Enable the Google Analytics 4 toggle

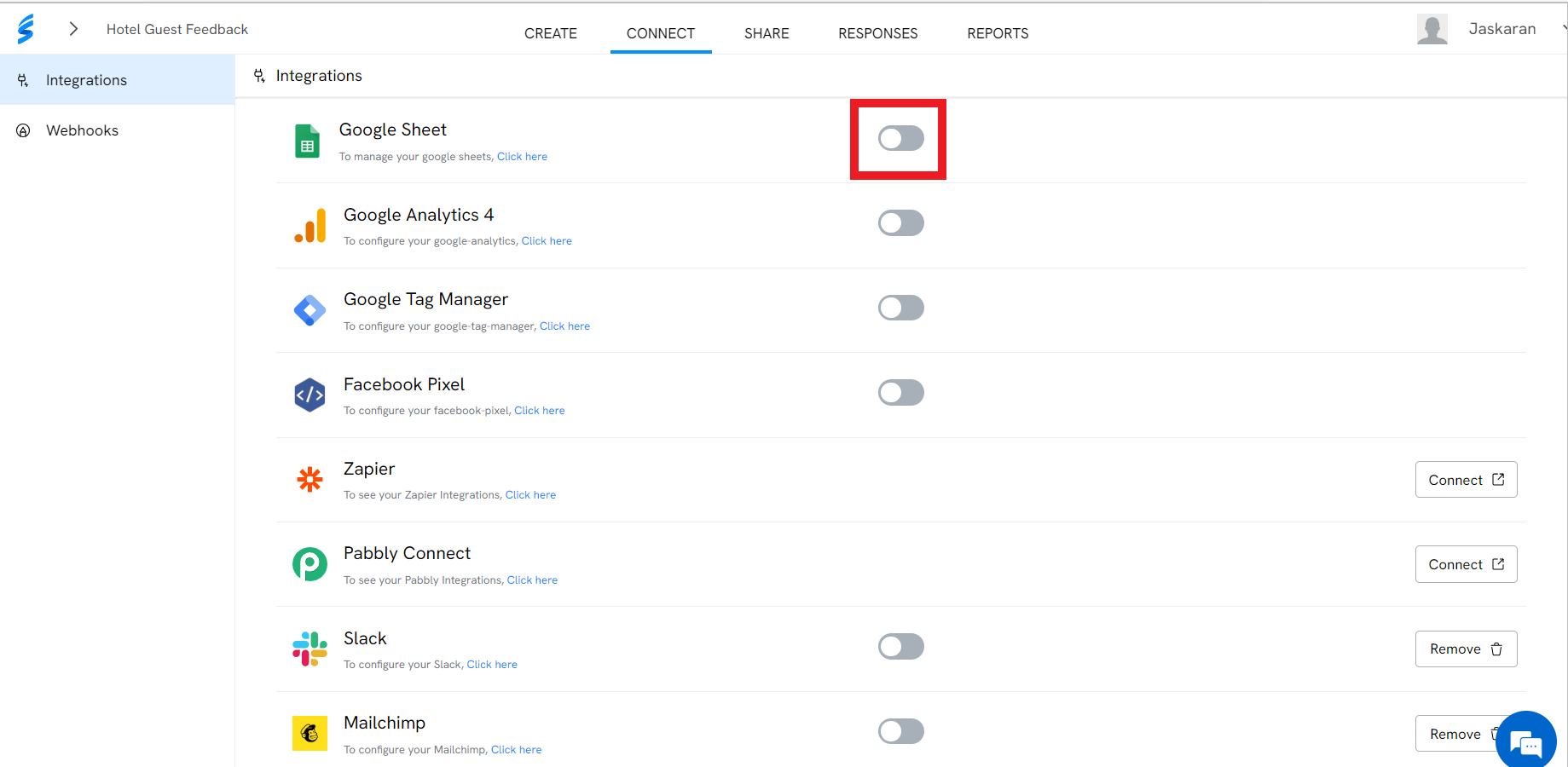point(901,223)
